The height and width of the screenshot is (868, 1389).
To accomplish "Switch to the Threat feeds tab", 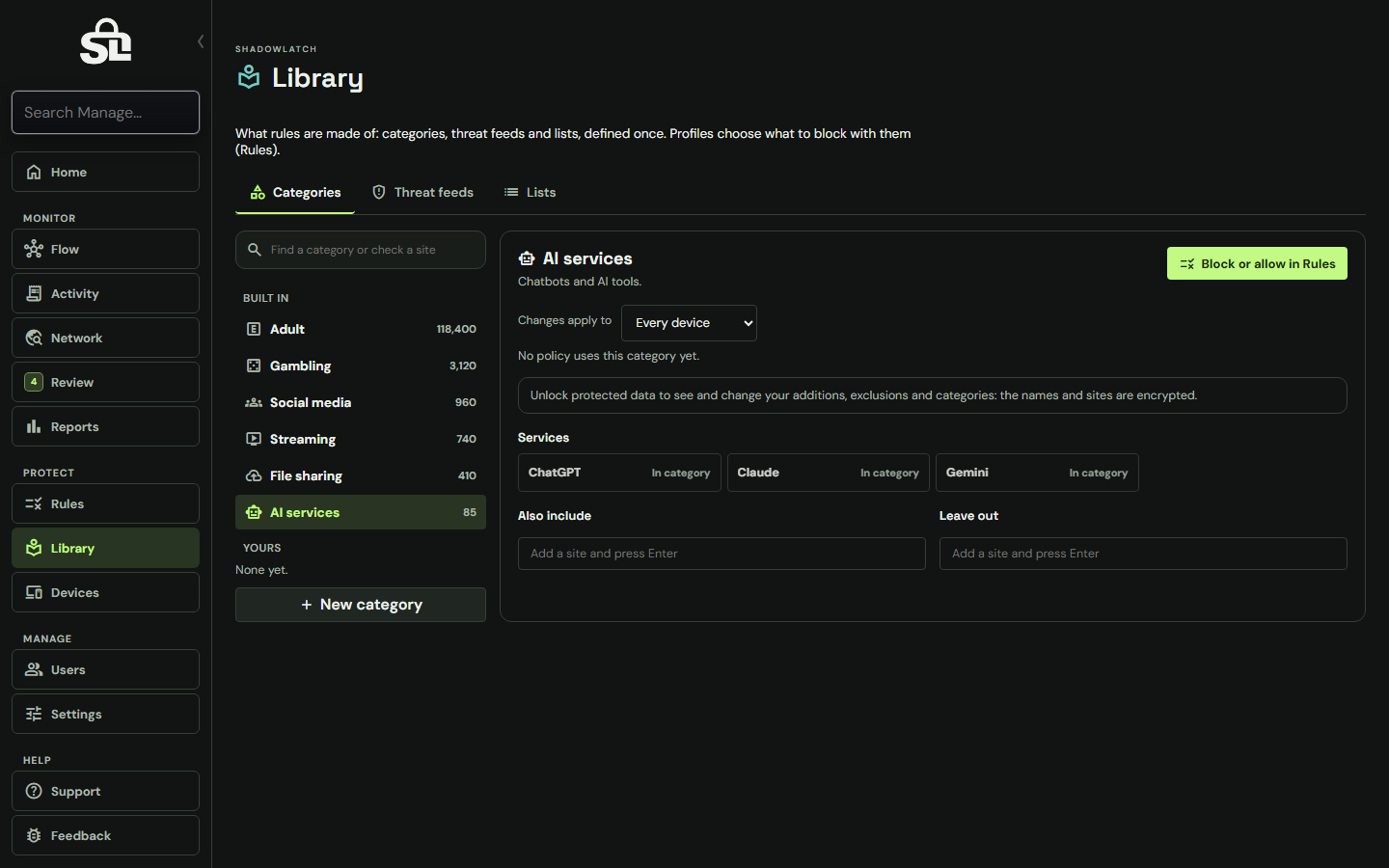I will pos(422,193).
